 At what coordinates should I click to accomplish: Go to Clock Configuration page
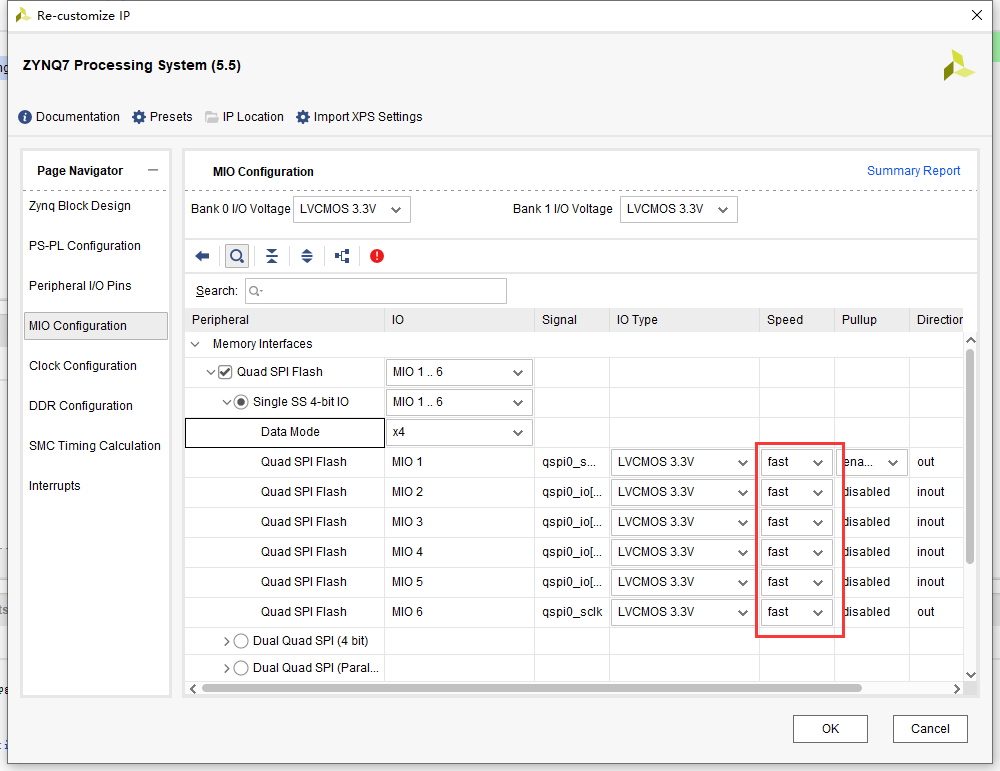pos(83,366)
